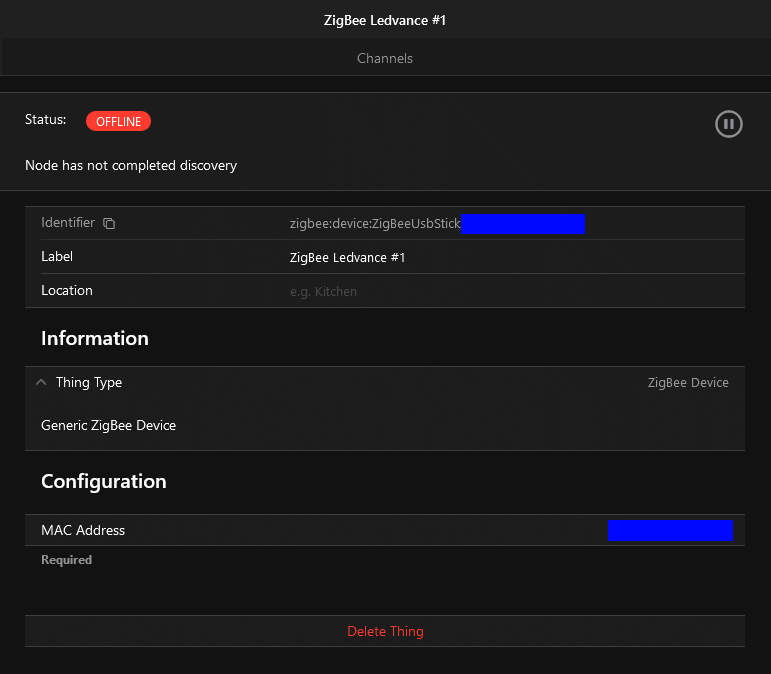This screenshot has height=674, width=771.
Task: Select the 'Node has not completed discovery' message
Action: [x=131, y=165]
